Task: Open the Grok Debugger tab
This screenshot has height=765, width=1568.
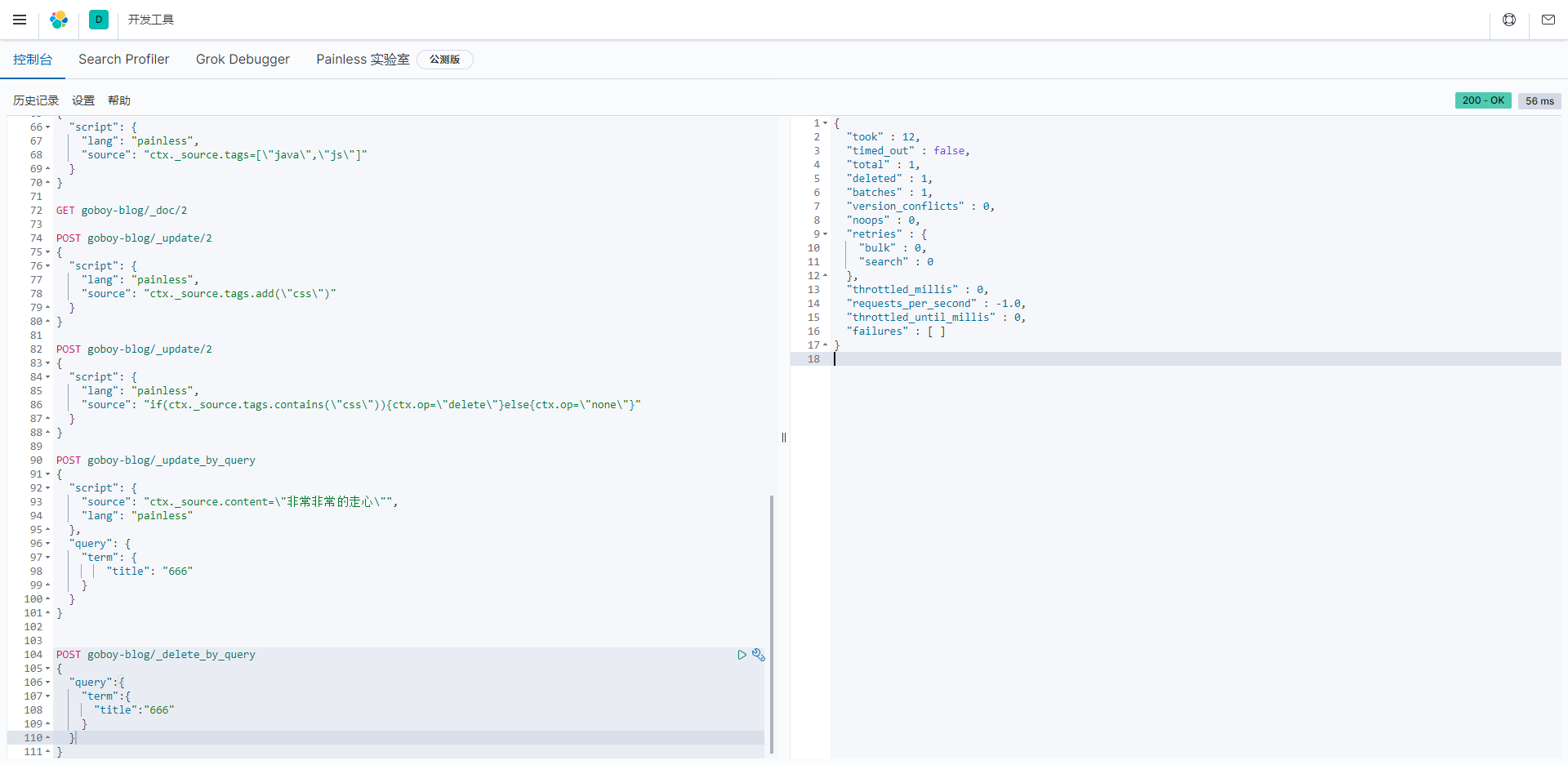Action: [243, 60]
